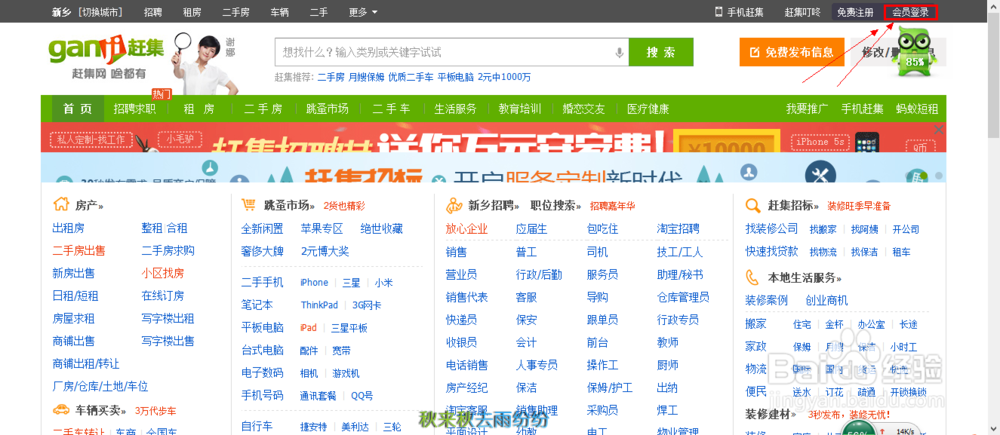Select the 二手车 navigation tab
This screenshot has width=1000, height=435.
(392, 108)
